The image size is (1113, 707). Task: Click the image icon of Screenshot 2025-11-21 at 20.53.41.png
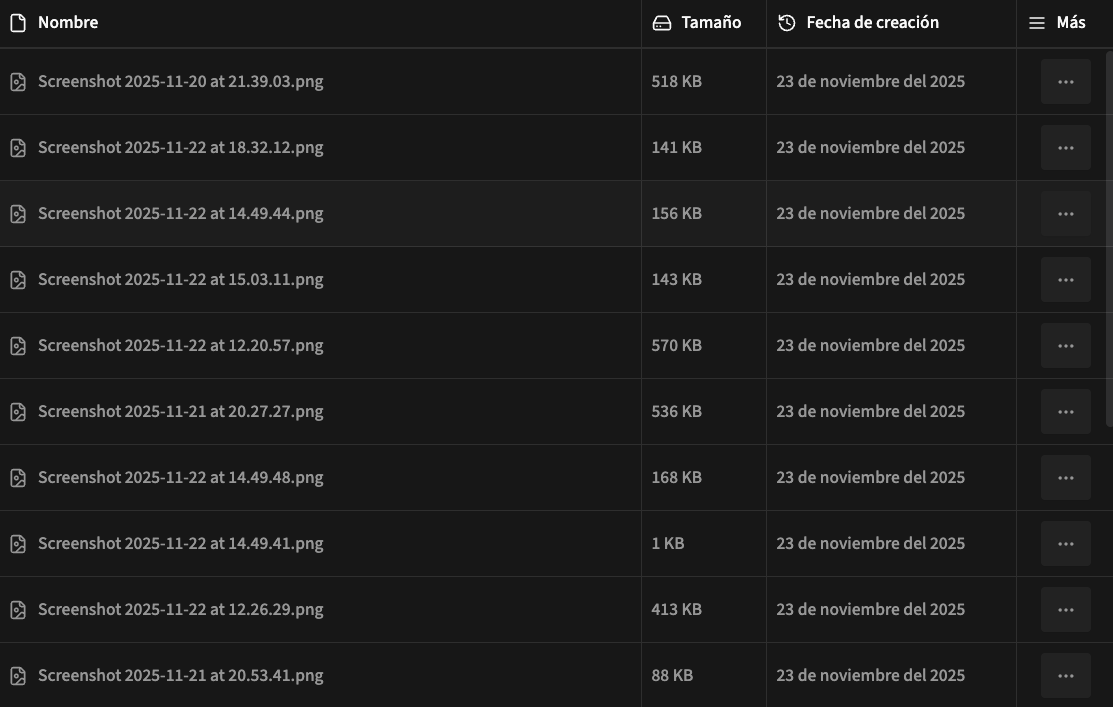(18, 676)
